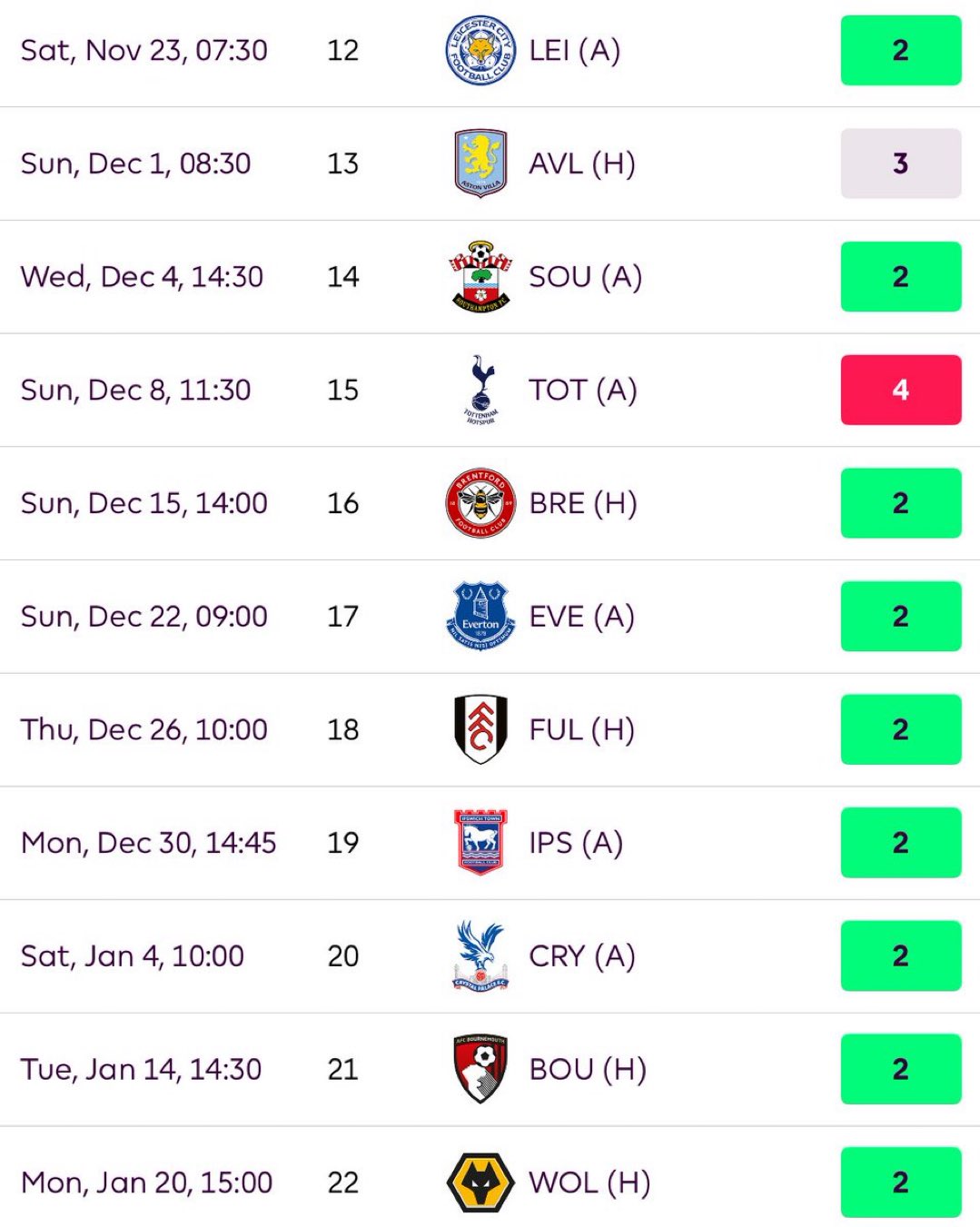
Task: Click the Aston Villa club crest
Action: 480,163
